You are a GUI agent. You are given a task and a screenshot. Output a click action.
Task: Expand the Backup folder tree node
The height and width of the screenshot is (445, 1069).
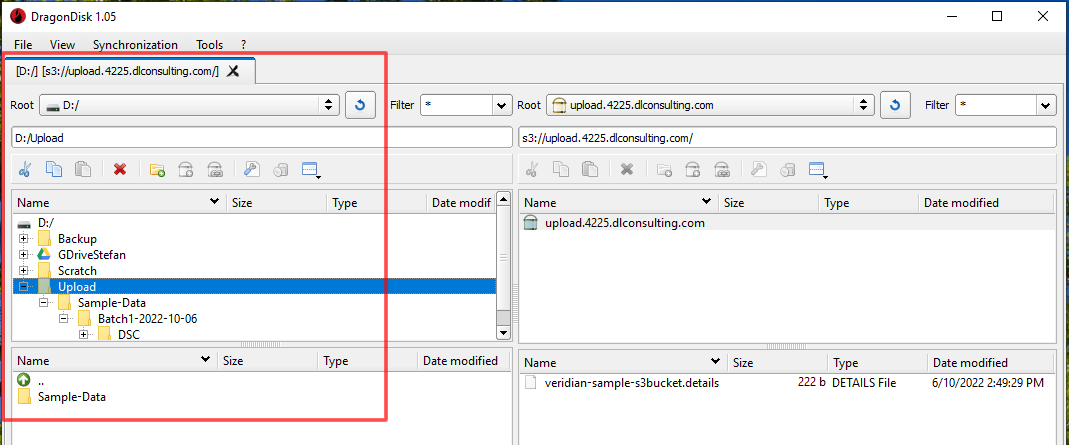tap(25, 239)
